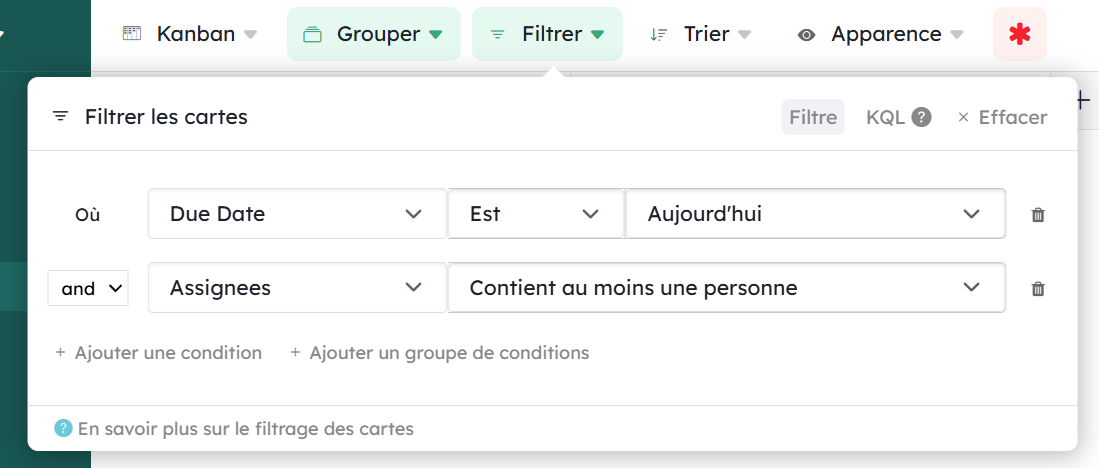Click the eye icon beside Apparence
This screenshot has height=468, width=1099.
click(x=806, y=35)
